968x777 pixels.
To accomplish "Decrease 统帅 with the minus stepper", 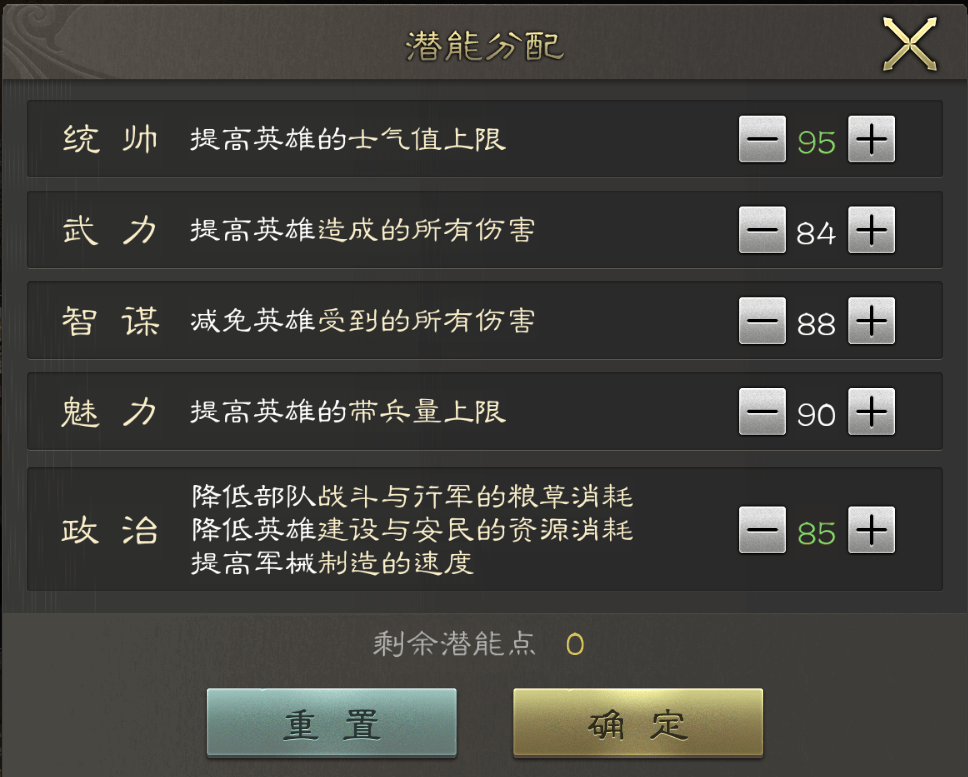I will [x=763, y=140].
